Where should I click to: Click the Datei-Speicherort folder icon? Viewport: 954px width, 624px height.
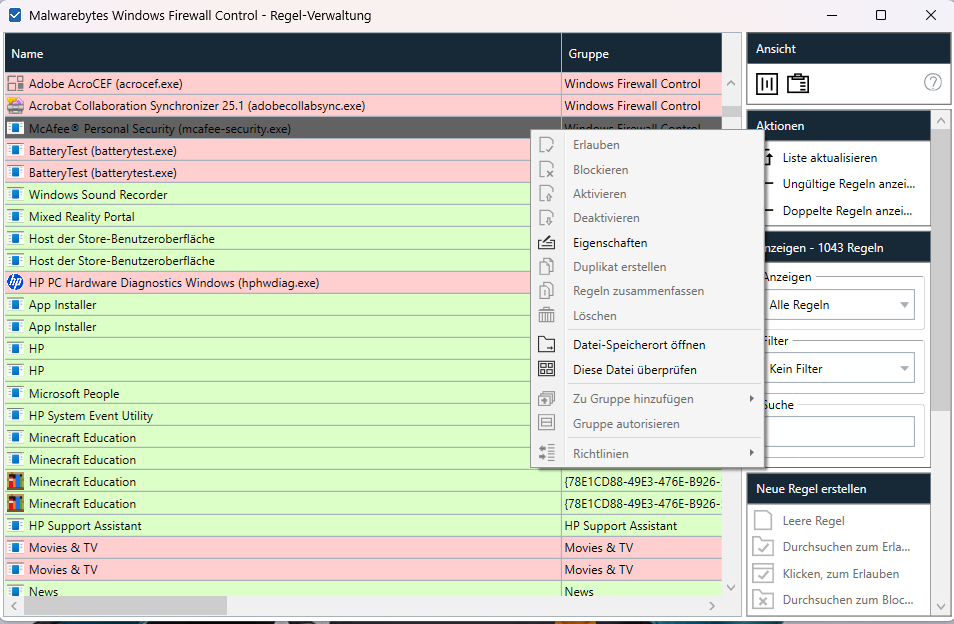coord(546,344)
